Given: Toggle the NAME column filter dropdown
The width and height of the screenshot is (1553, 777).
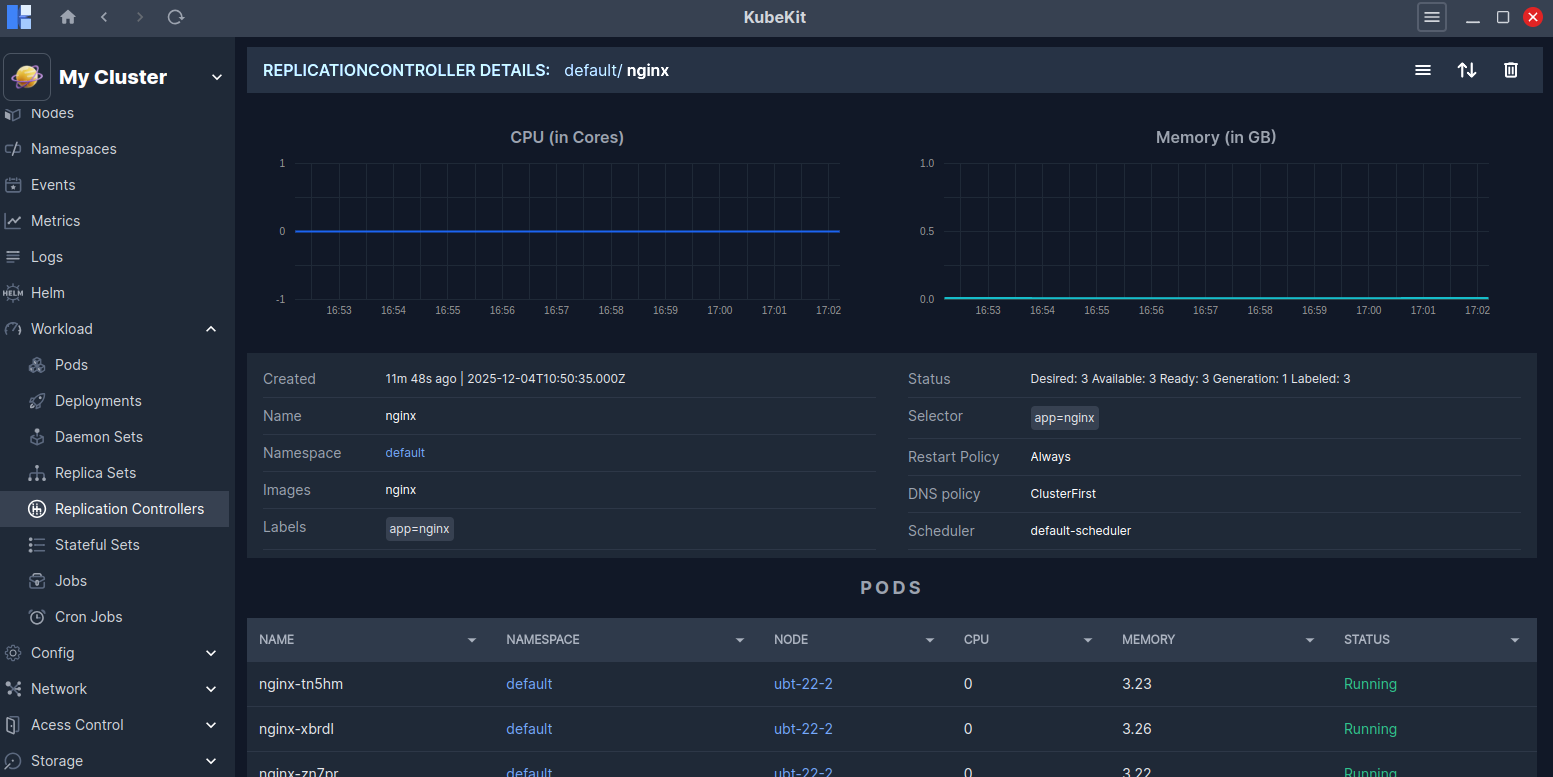Looking at the screenshot, I should click(x=472, y=639).
